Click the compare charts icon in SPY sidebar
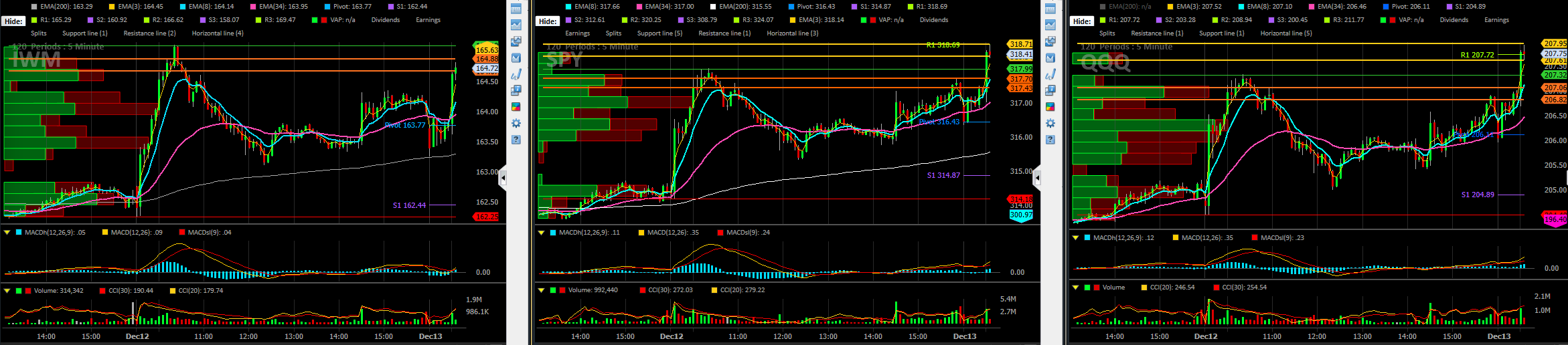 (x=1050, y=41)
